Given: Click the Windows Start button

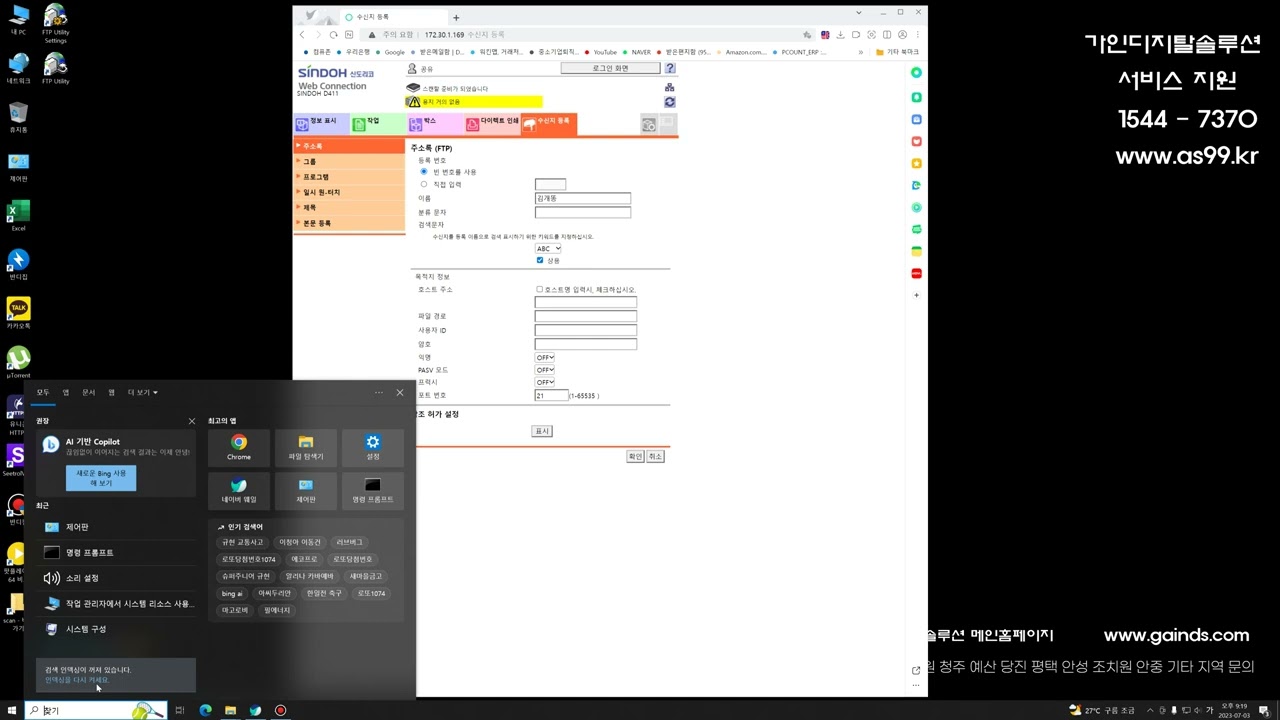Looking at the screenshot, I should [13, 710].
